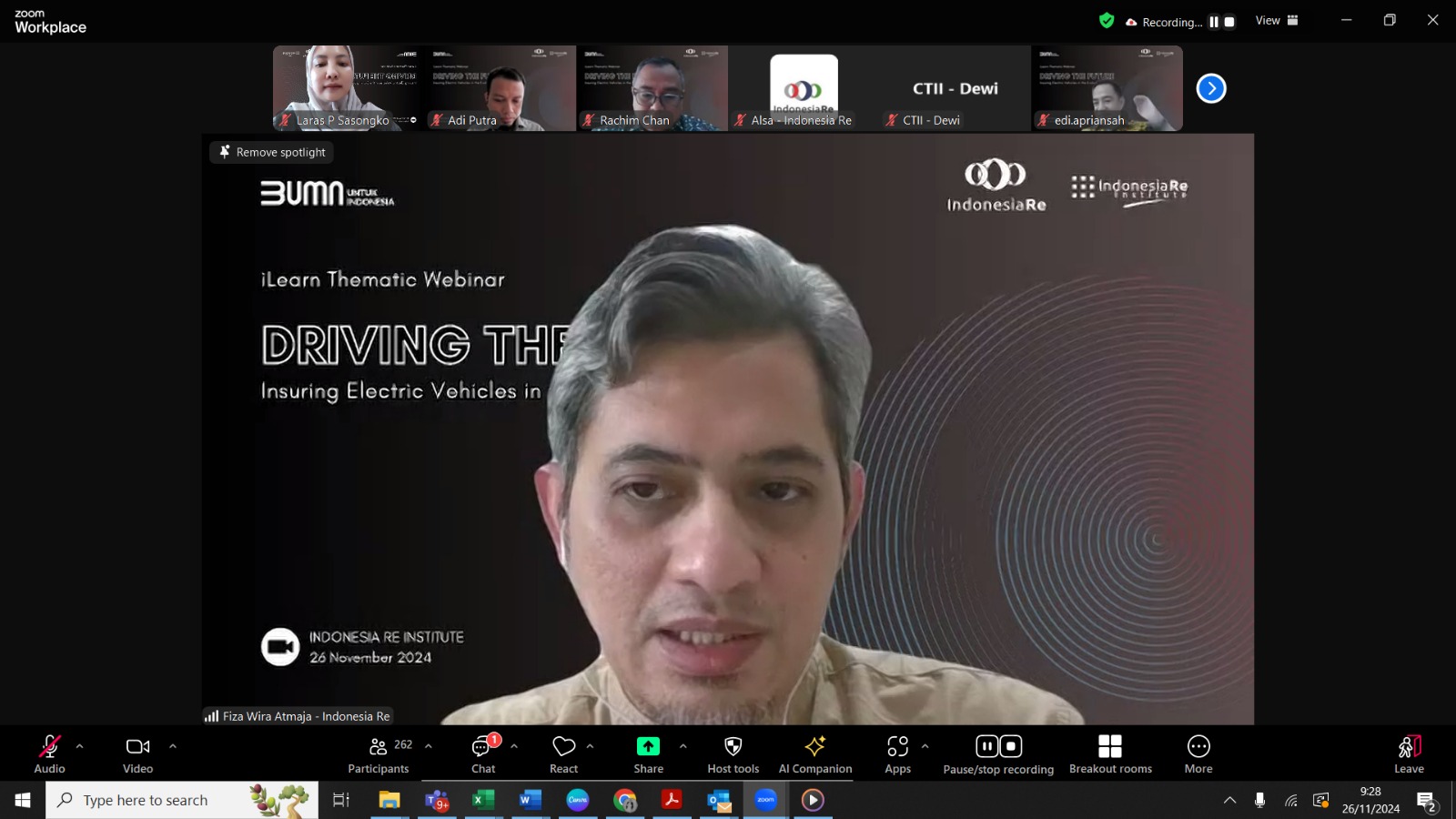Screen dimensions: 1456x819
Task: Select Rachim Chan video thumbnail
Action: click(x=652, y=88)
